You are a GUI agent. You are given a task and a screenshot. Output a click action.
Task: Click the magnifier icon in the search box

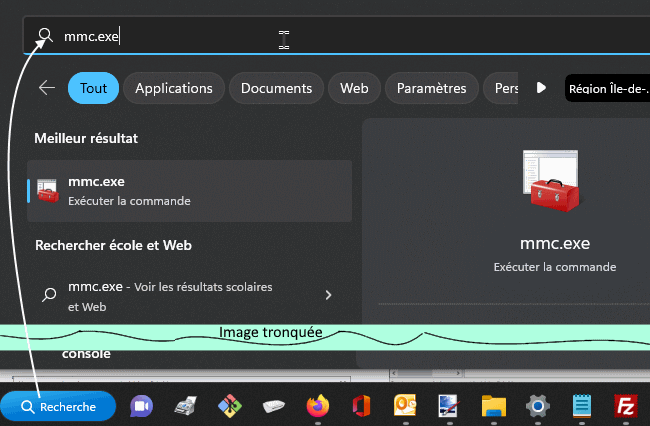click(x=45, y=36)
